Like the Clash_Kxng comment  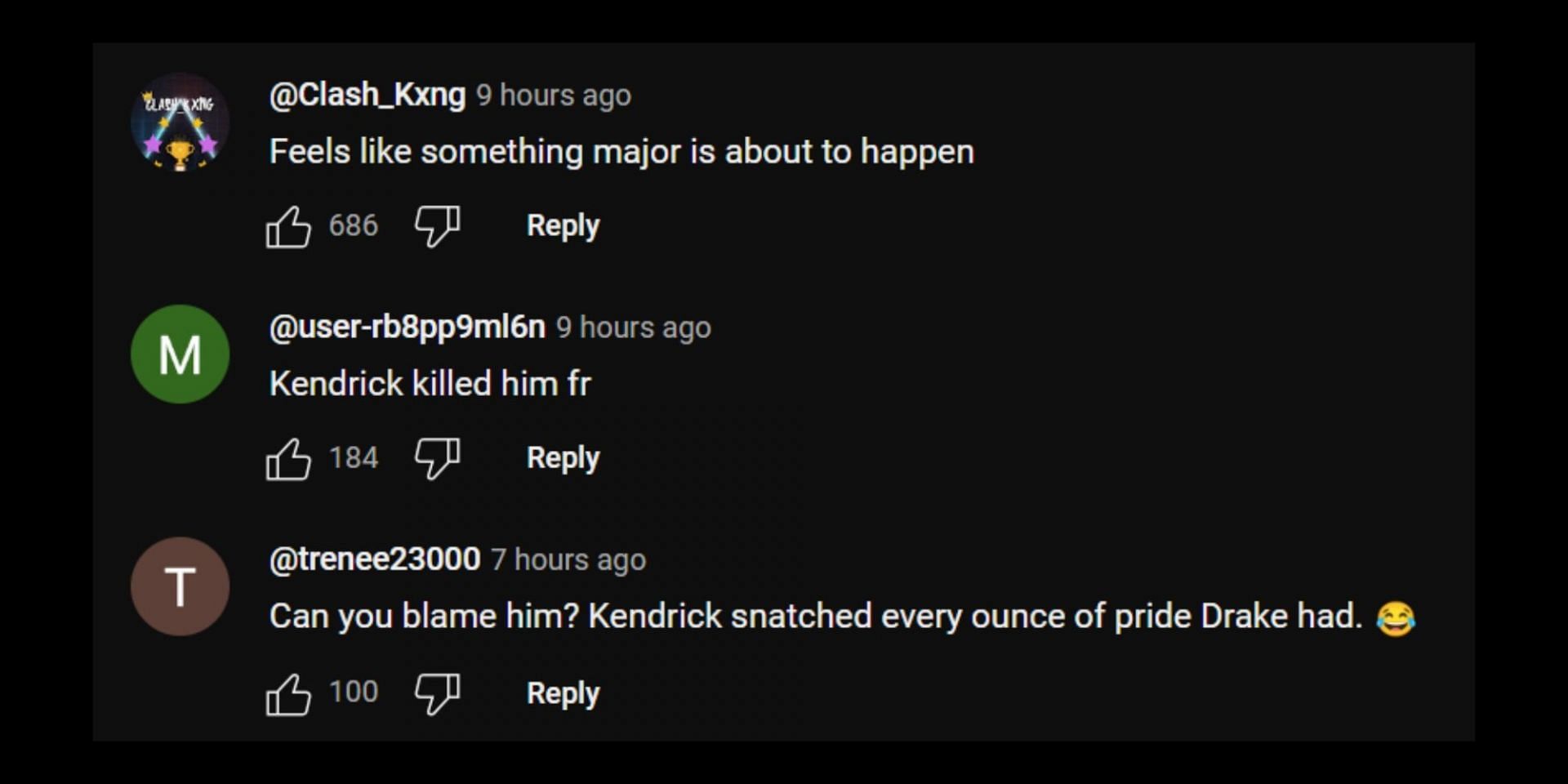pos(288,226)
